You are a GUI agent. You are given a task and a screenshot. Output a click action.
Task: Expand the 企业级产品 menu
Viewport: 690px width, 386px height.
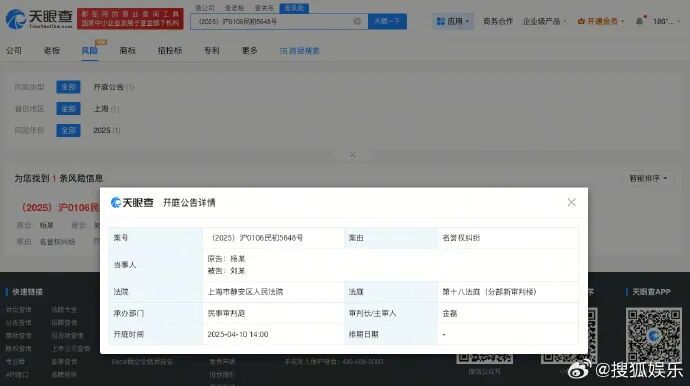[x=544, y=21]
